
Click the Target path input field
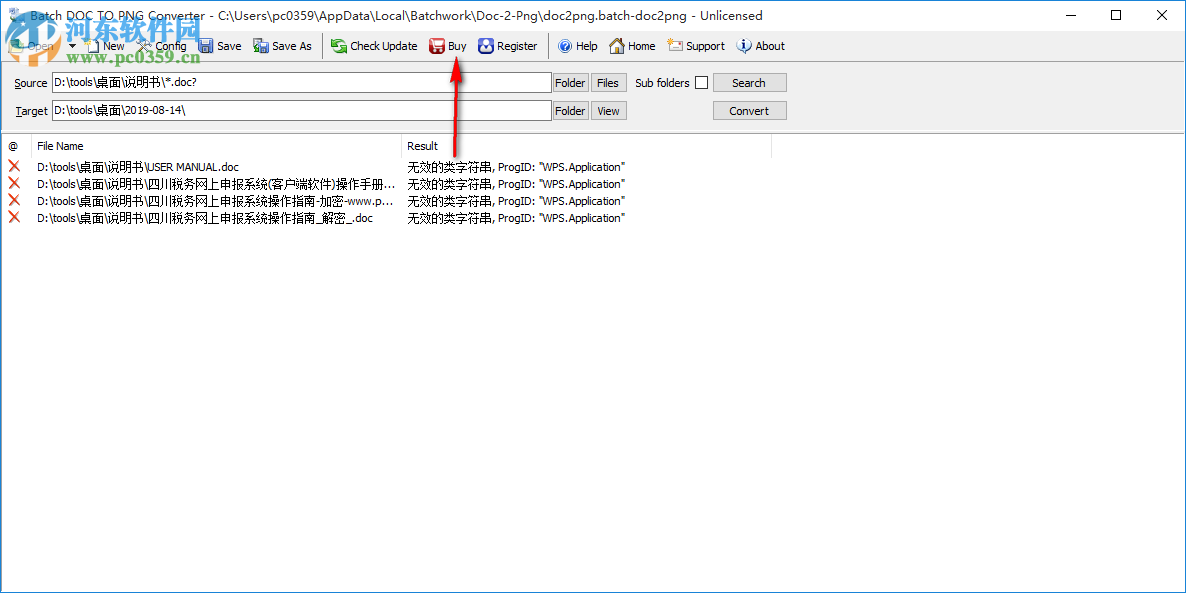pyautogui.click(x=300, y=110)
